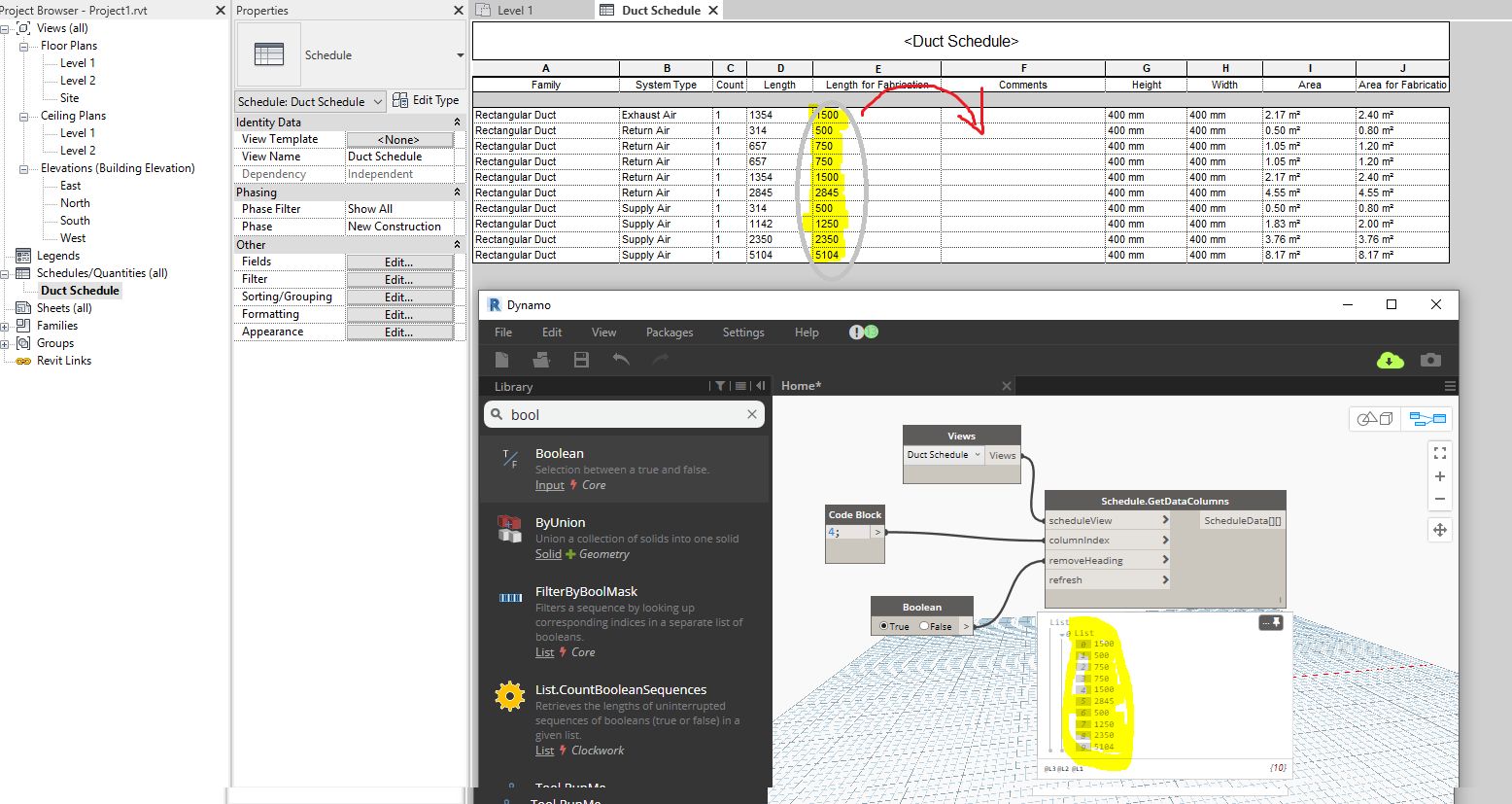Click Filter Edit... button
Screen dimensions: 1512x804
(399, 280)
